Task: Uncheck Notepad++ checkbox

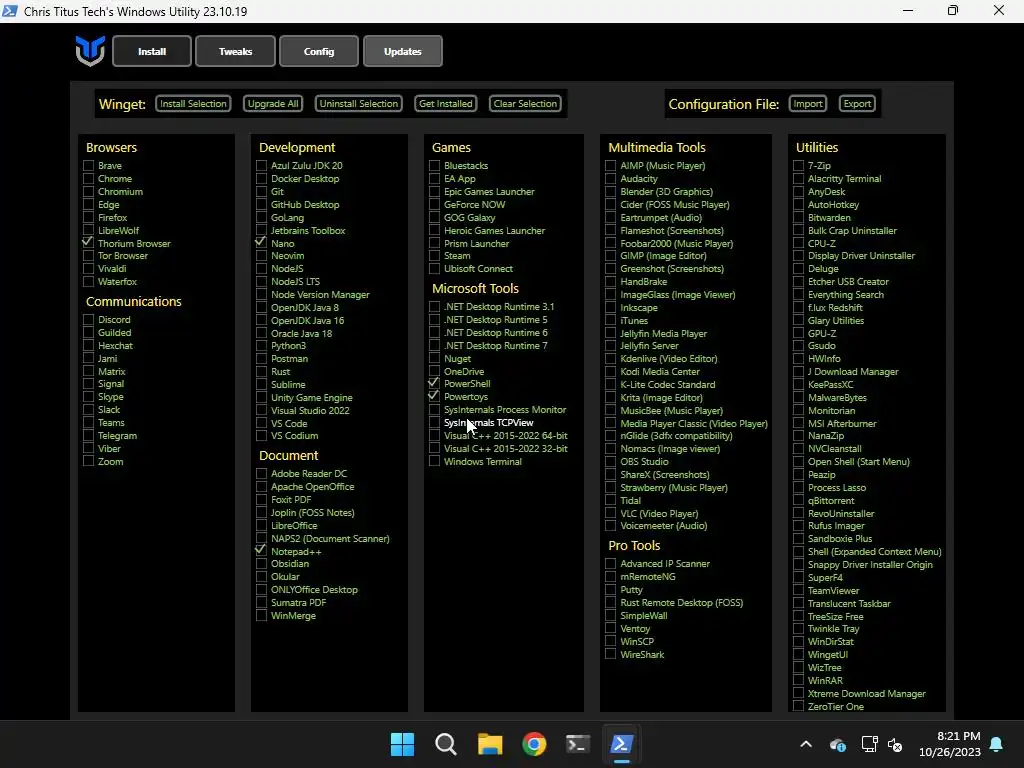Action: (x=261, y=551)
